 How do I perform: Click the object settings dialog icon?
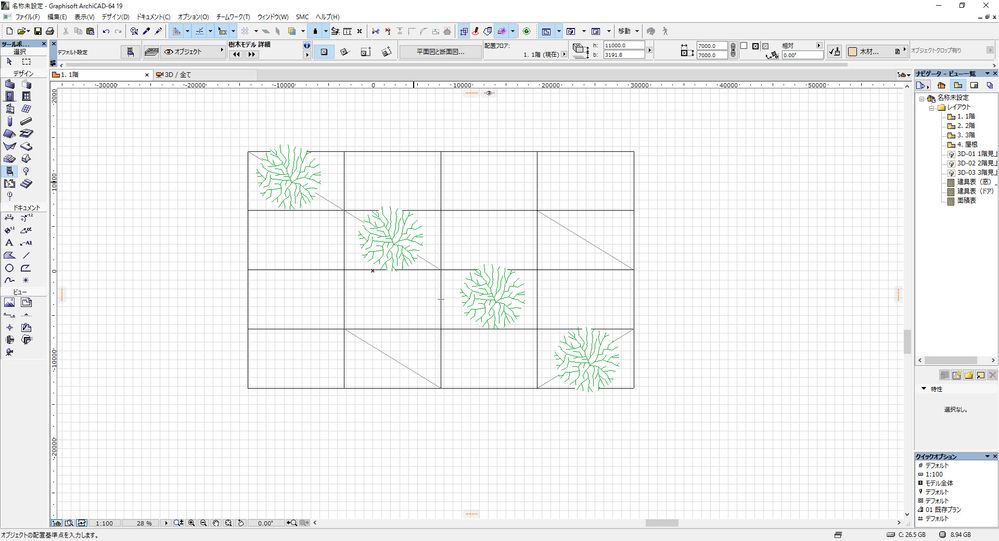[130, 52]
